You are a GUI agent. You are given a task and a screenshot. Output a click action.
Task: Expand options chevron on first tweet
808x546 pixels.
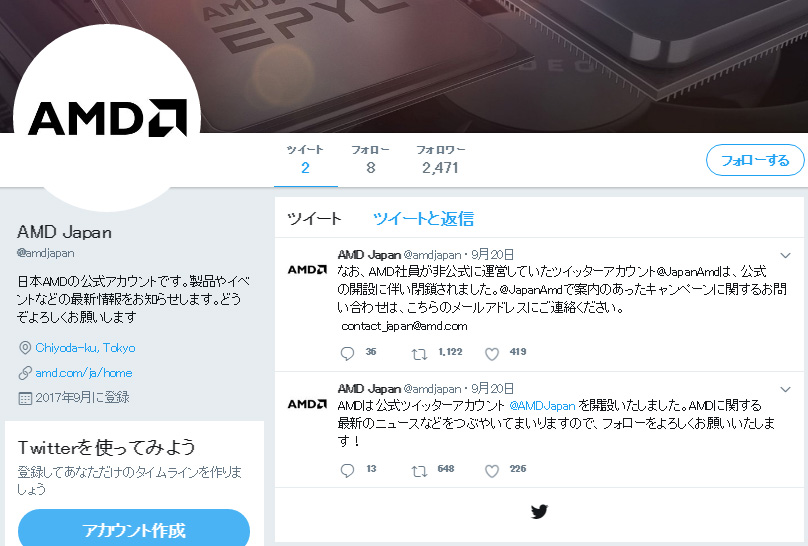785,255
